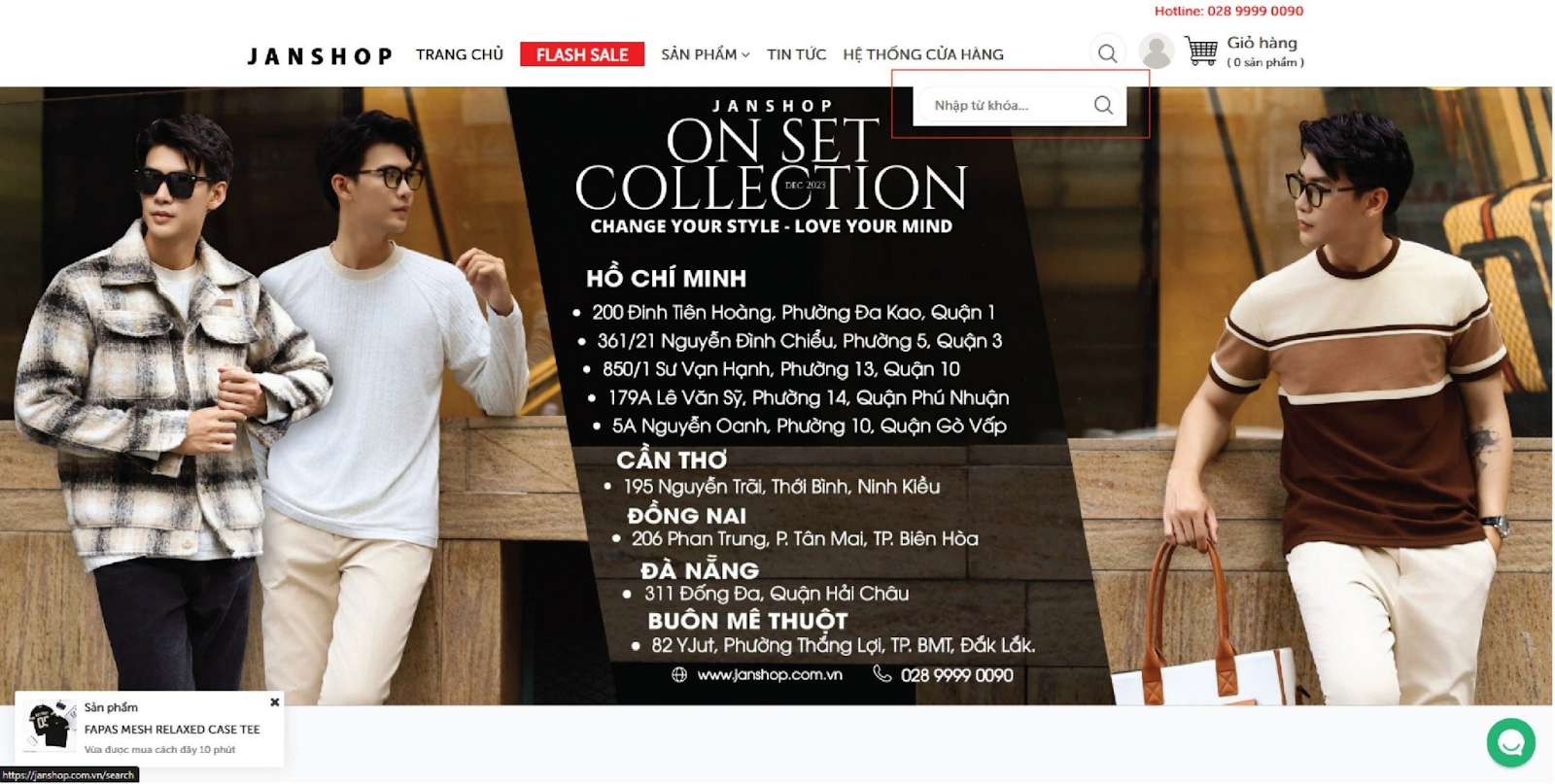
Task: Open TIN TỨC news section
Action: coord(796,54)
